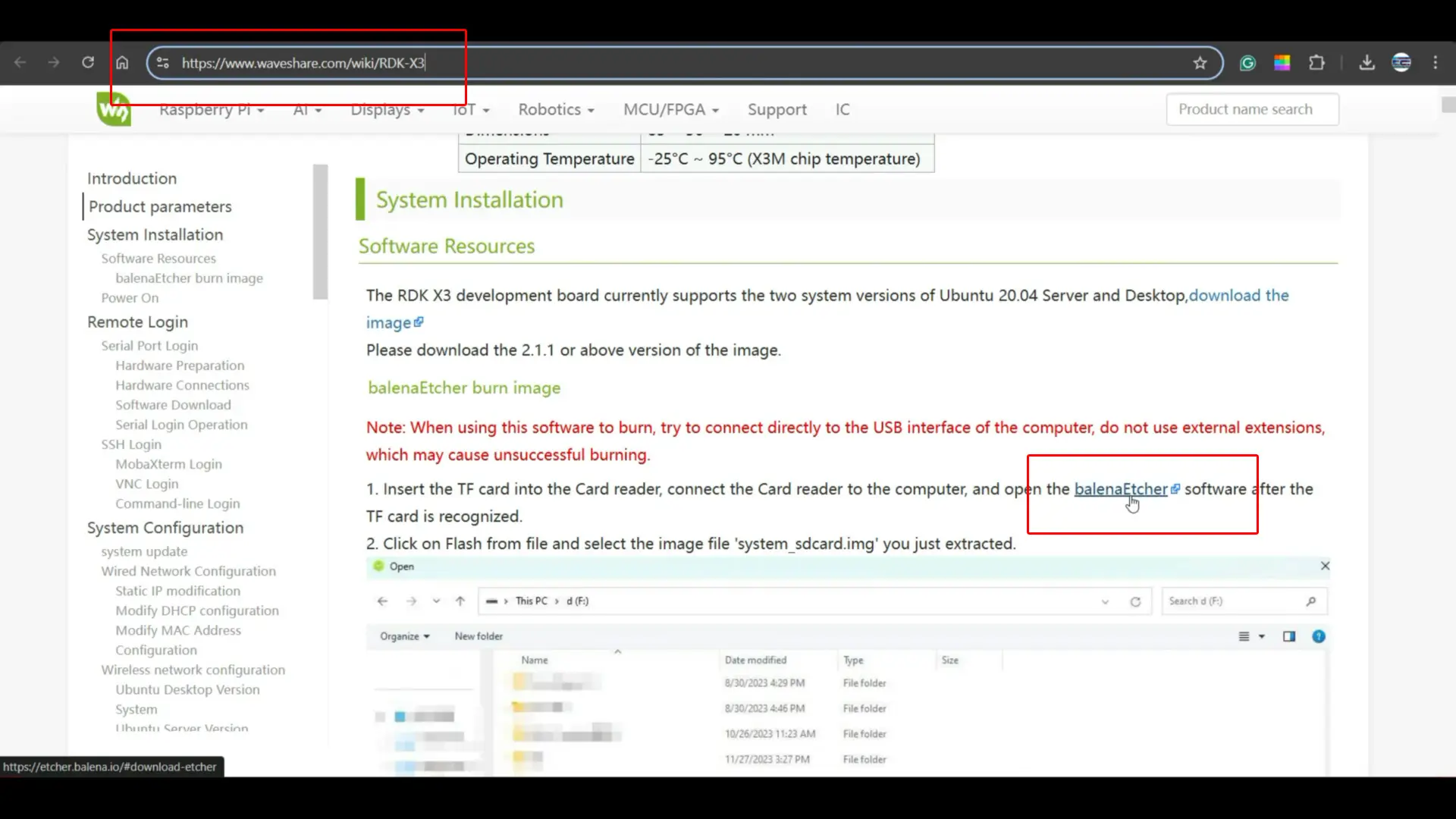
Task: Open Hardware Connections sidebar entry
Action: click(x=182, y=385)
